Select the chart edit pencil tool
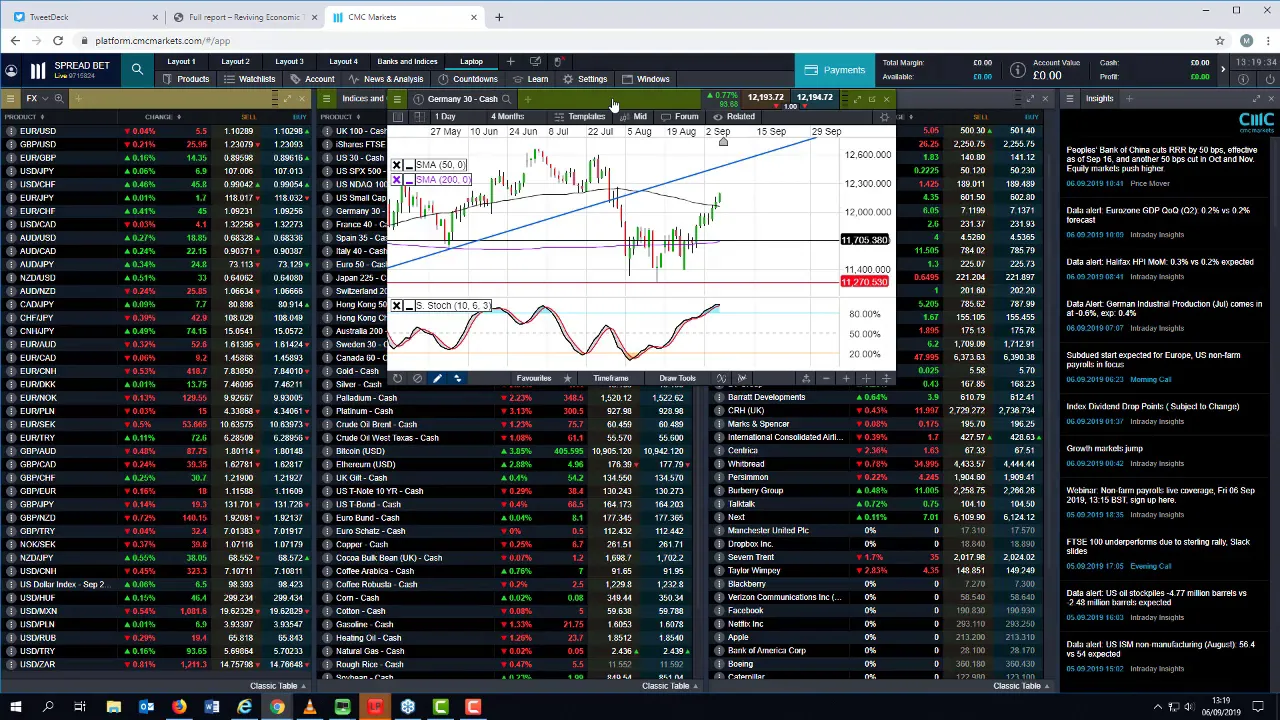 (437, 378)
